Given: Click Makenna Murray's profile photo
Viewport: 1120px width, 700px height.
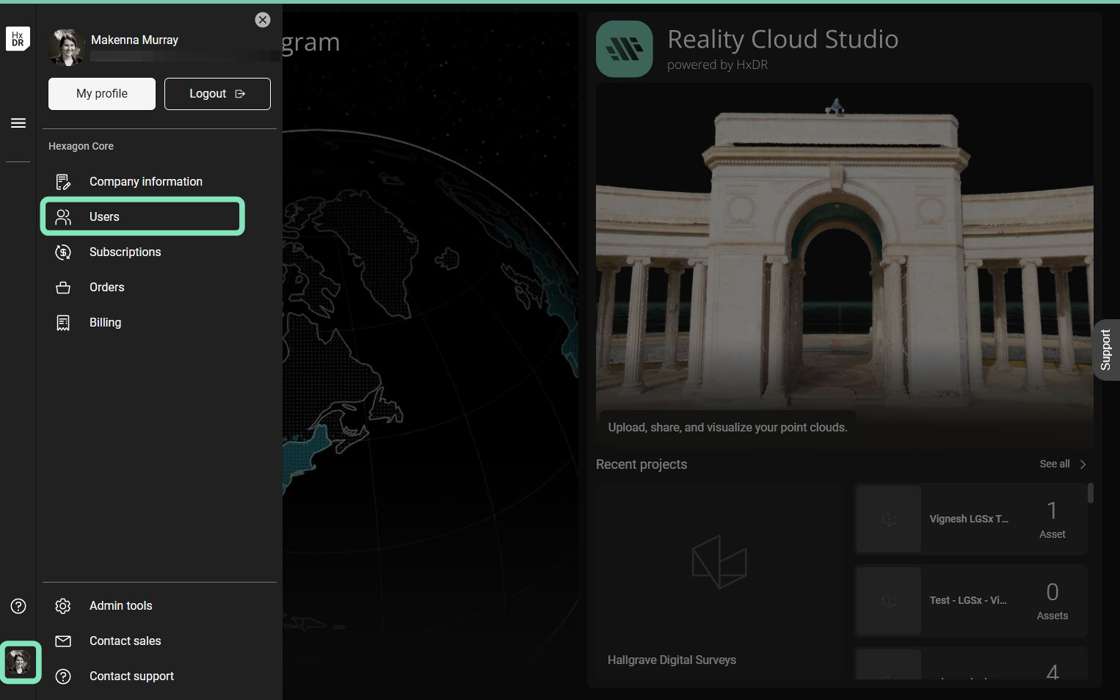Looking at the screenshot, I should (66, 47).
